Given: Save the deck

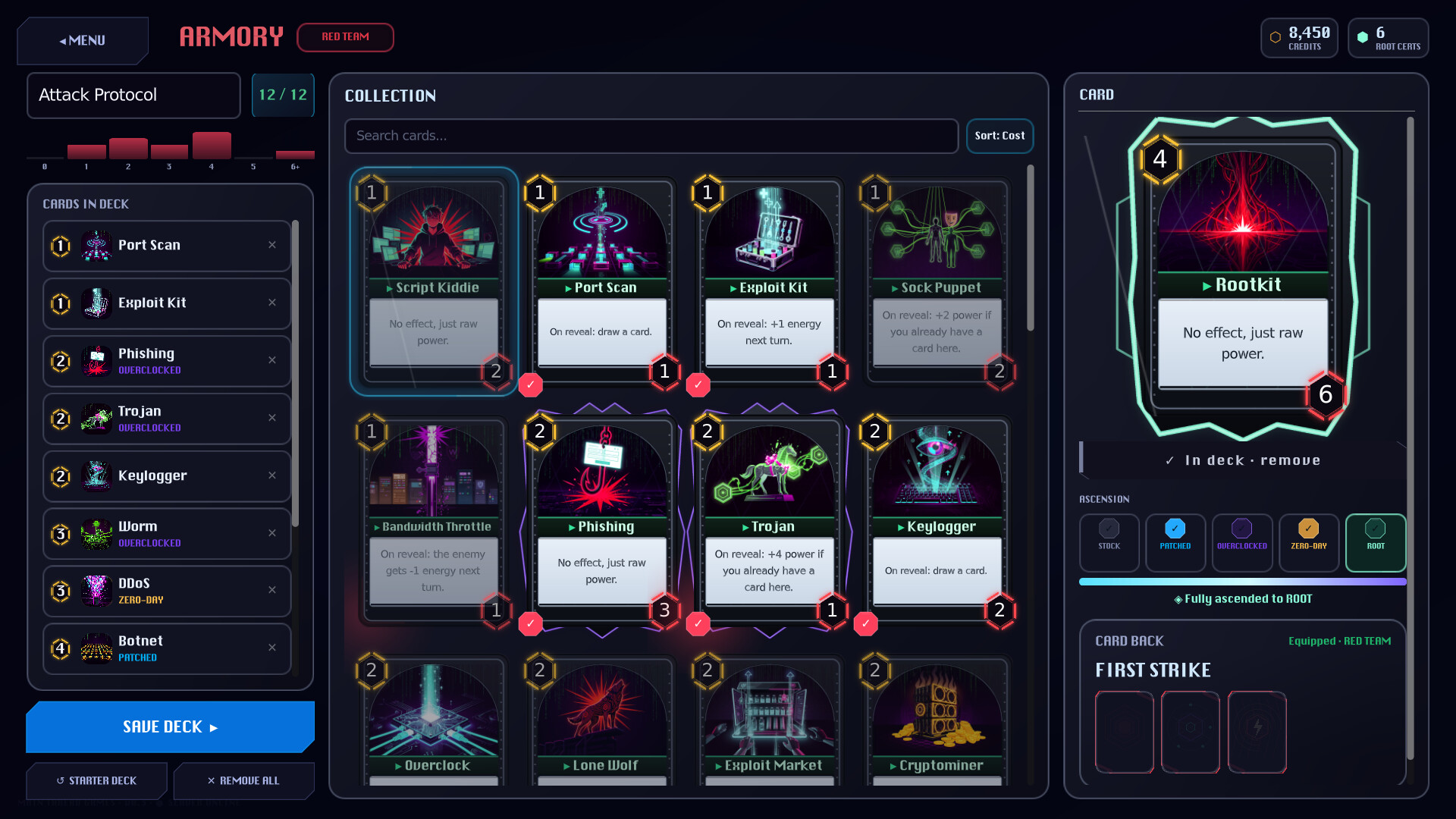Looking at the screenshot, I should tap(170, 726).
